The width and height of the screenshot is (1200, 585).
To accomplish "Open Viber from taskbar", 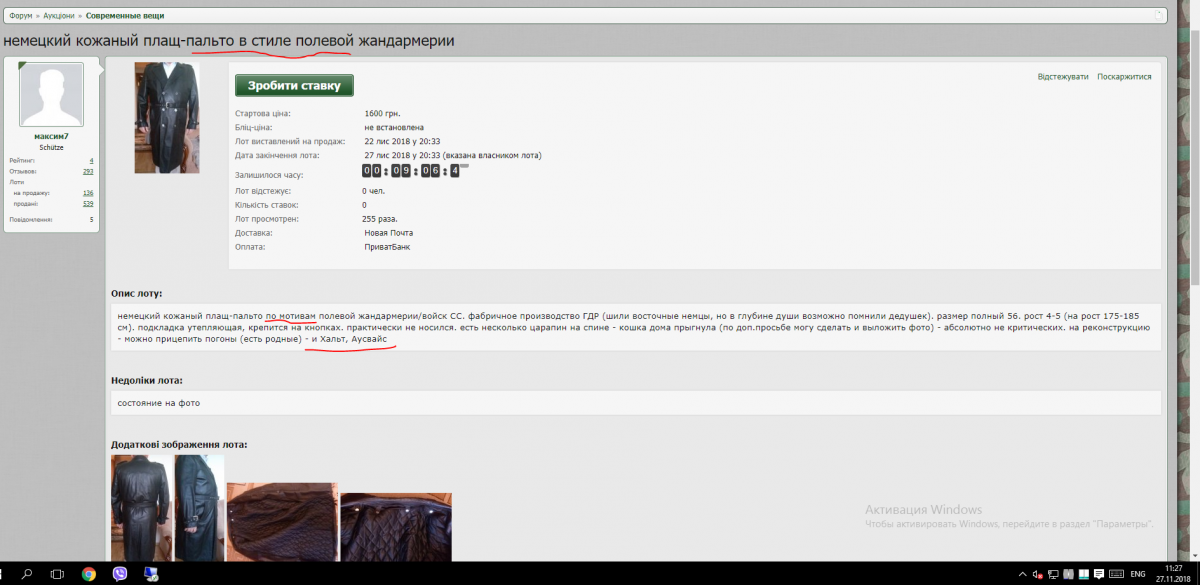I will (x=120, y=574).
